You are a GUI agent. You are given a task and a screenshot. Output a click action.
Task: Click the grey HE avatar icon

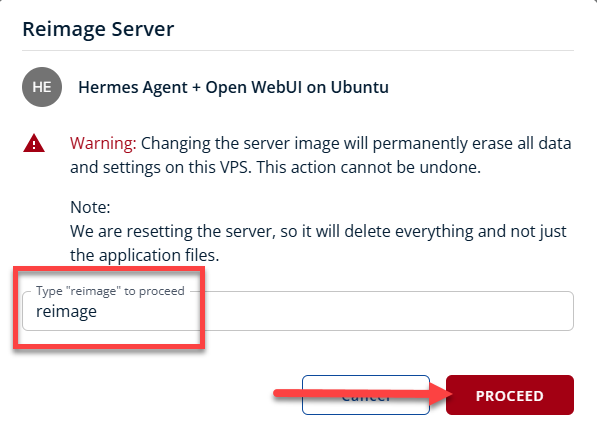42,87
